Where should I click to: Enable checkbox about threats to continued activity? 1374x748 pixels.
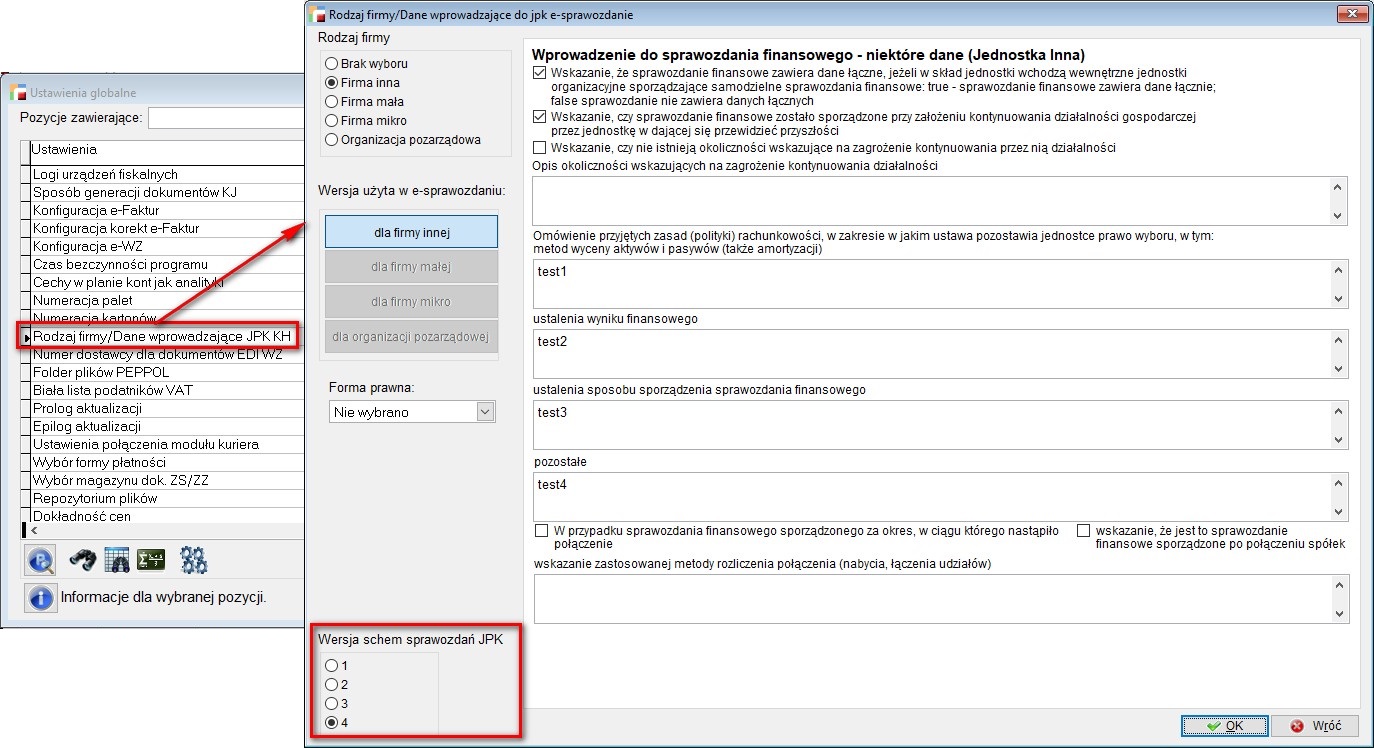[x=541, y=148]
